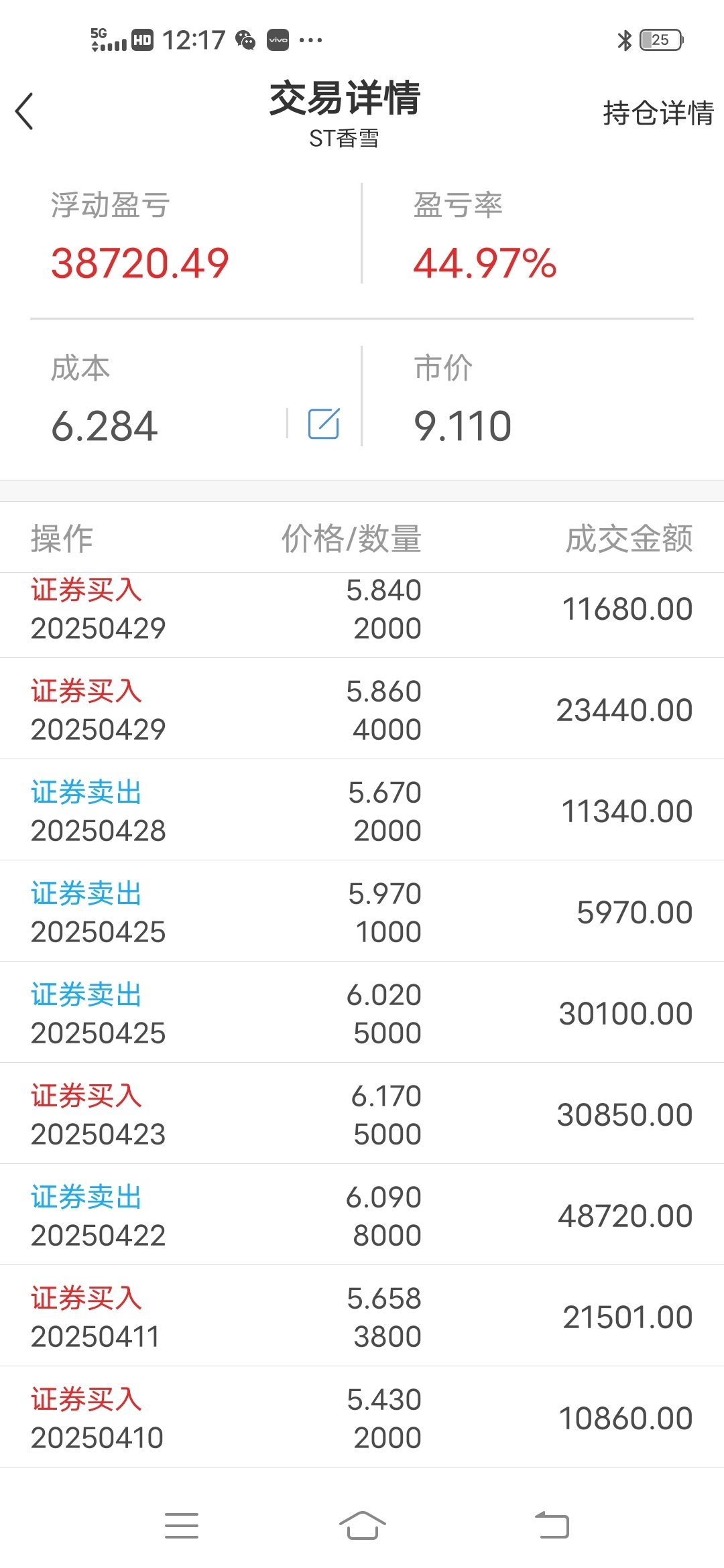Open the 5970.00 sell transaction row
The image size is (724, 1568).
pos(362,913)
